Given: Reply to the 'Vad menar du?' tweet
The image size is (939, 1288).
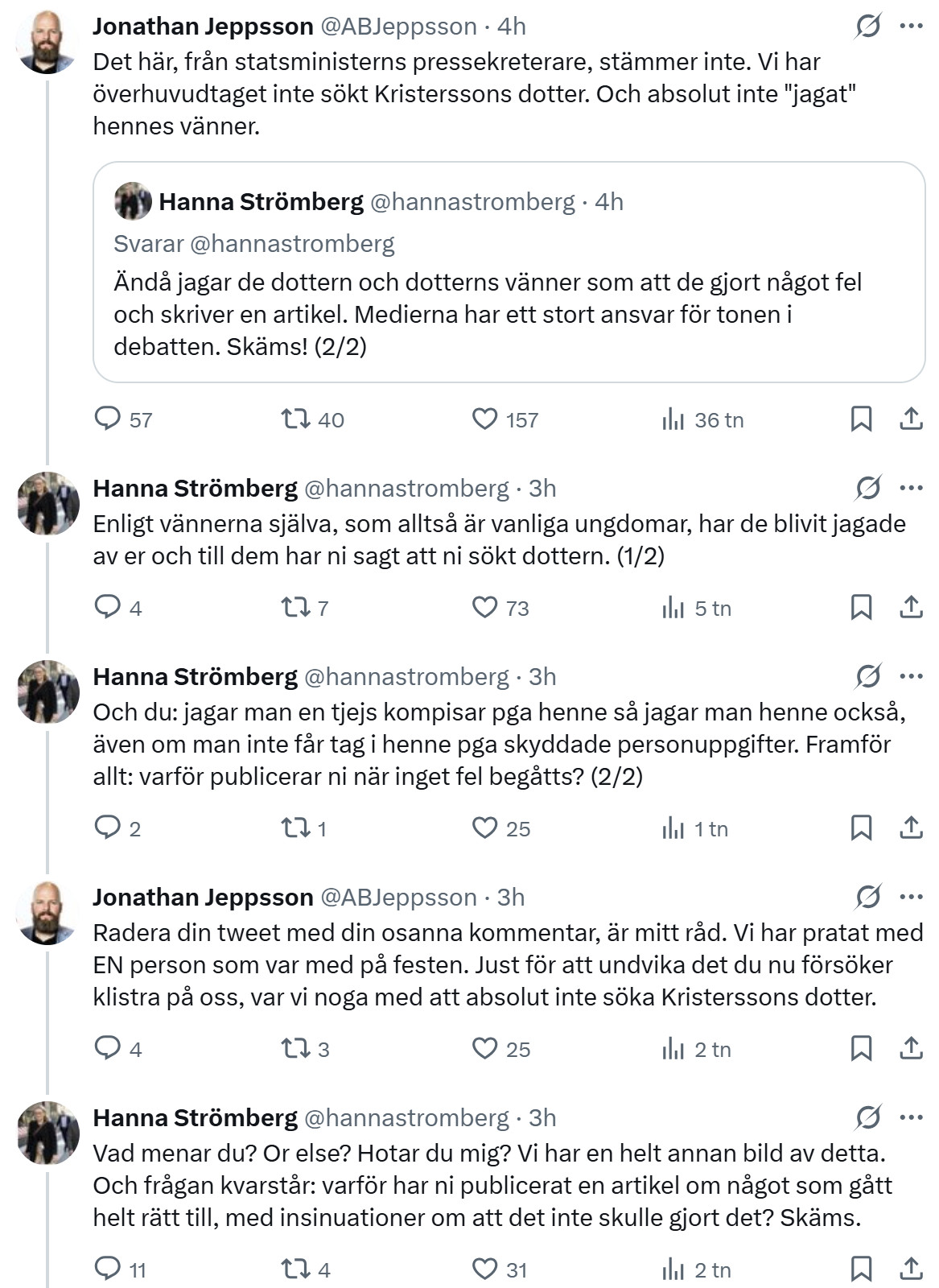Looking at the screenshot, I should (x=108, y=1269).
